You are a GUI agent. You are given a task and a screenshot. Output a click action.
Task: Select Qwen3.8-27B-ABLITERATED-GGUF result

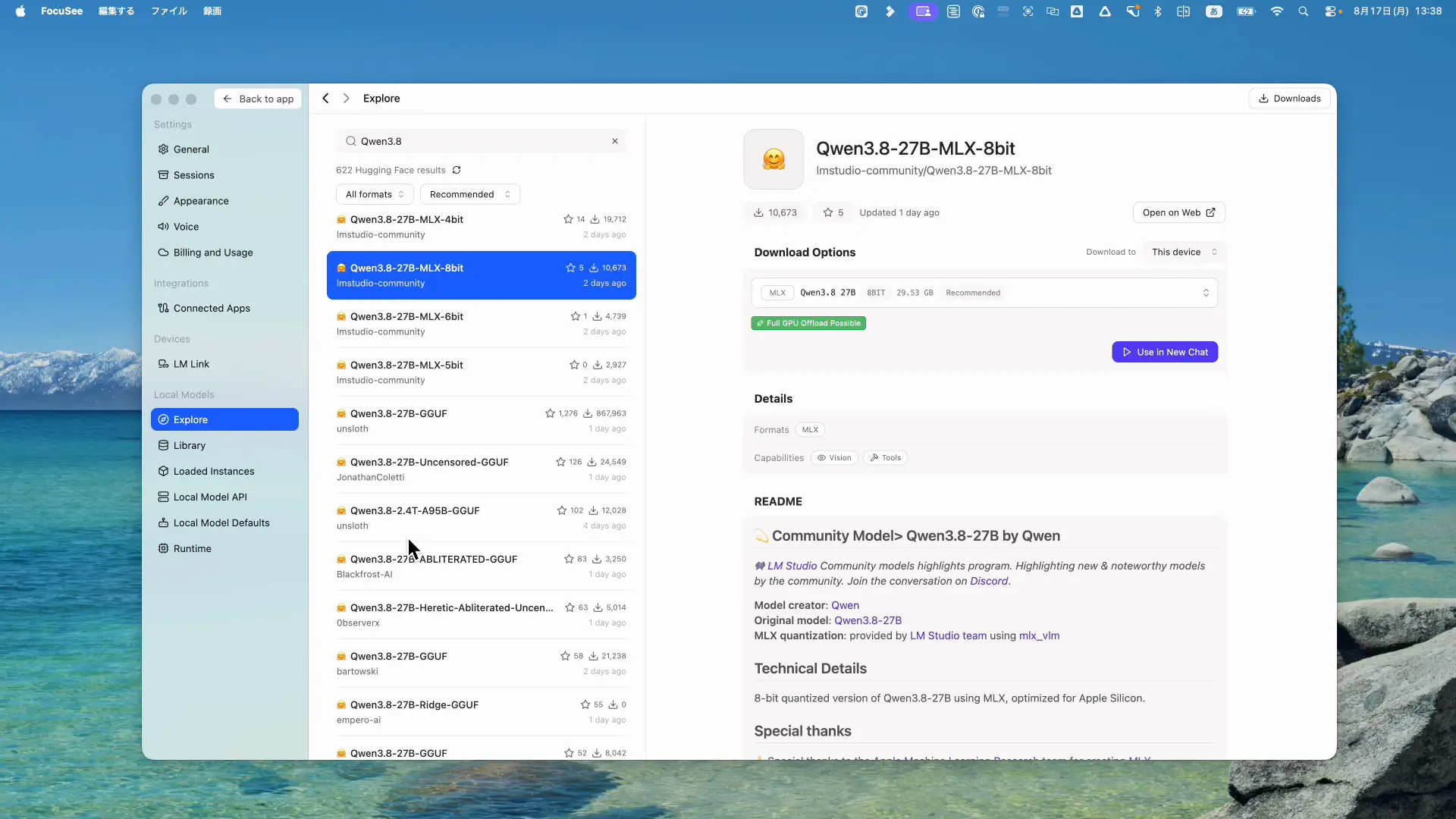click(x=481, y=566)
